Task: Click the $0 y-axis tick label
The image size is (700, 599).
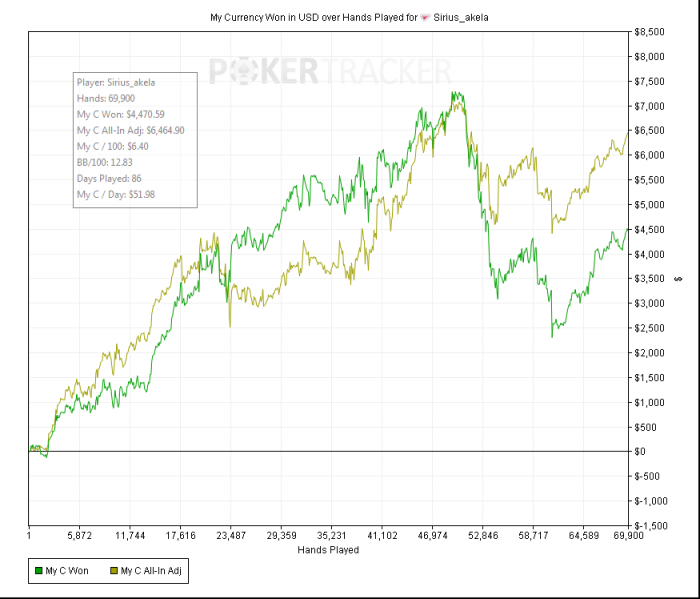Action: click(x=640, y=452)
